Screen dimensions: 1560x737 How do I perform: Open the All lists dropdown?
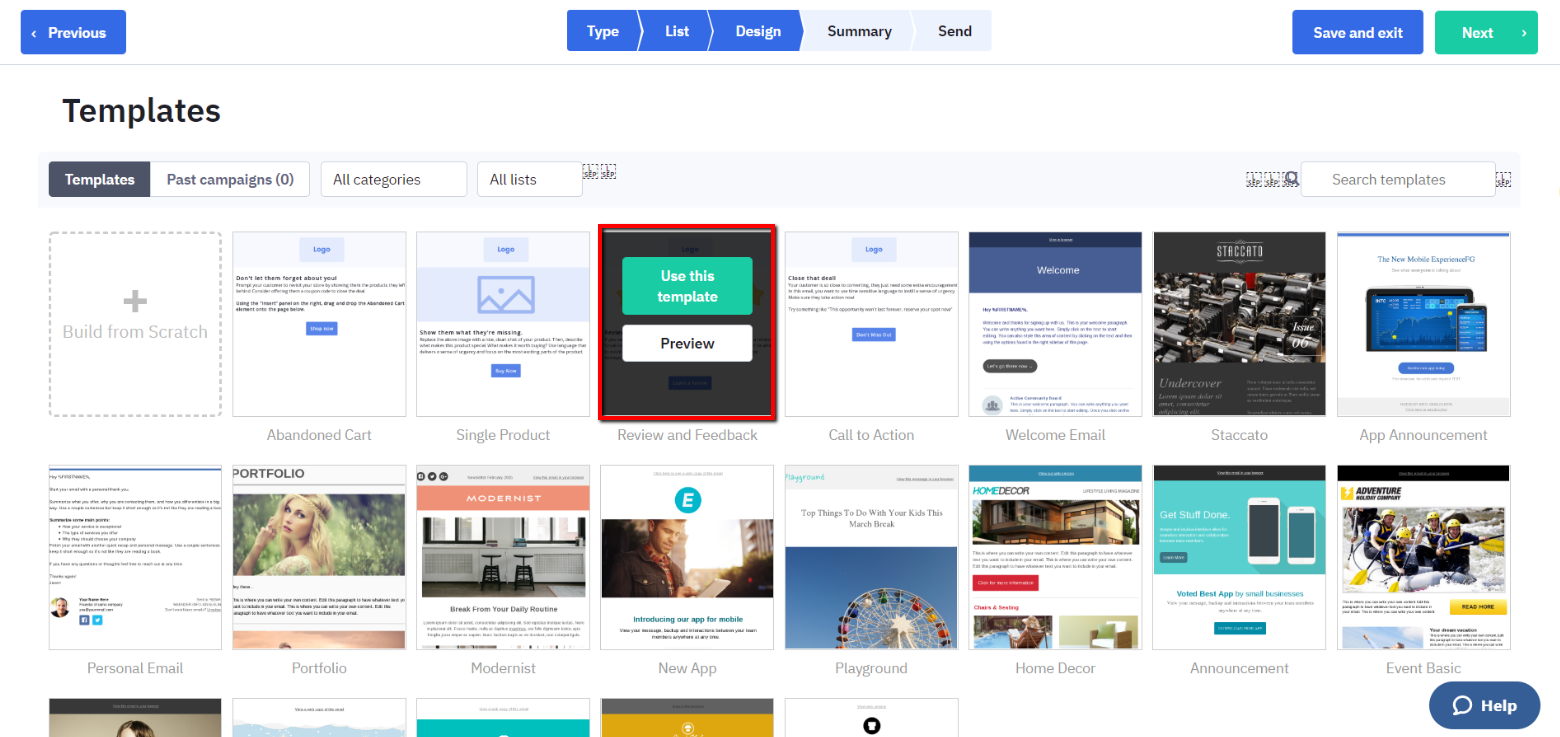(x=529, y=179)
